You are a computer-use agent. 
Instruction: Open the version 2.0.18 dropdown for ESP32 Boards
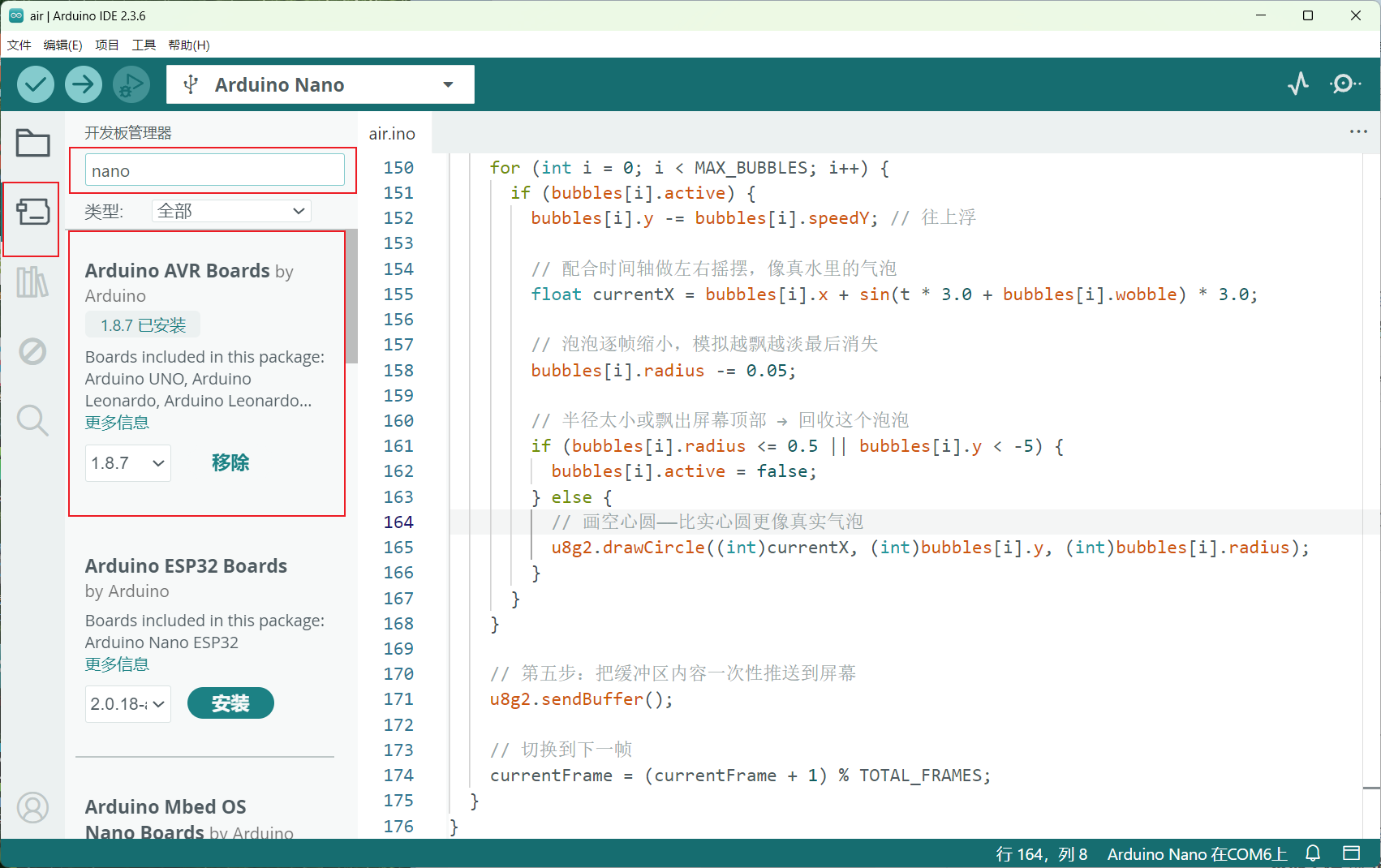pyautogui.click(x=128, y=704)
